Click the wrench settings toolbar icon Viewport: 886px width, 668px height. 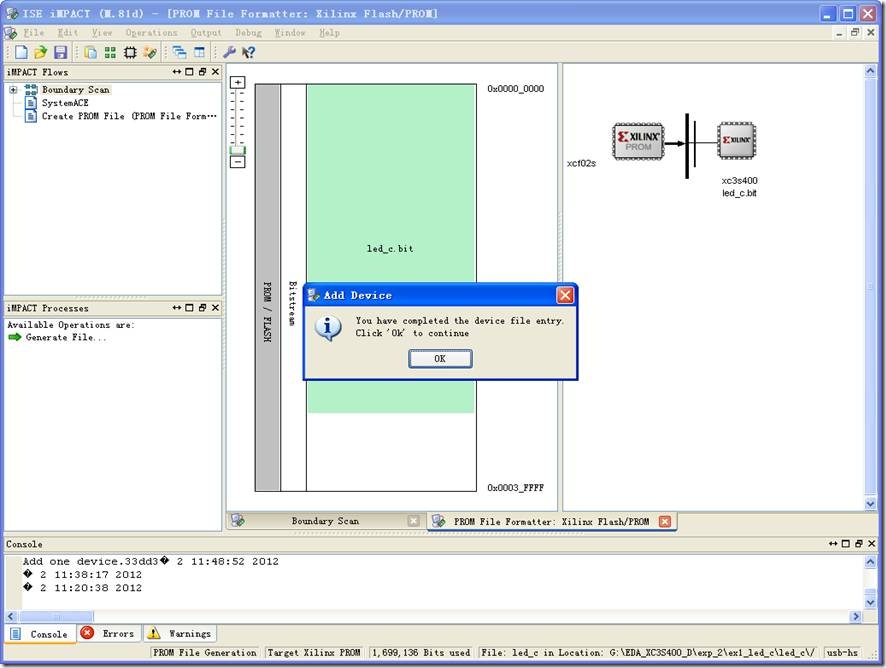click(x=229, y=52)
